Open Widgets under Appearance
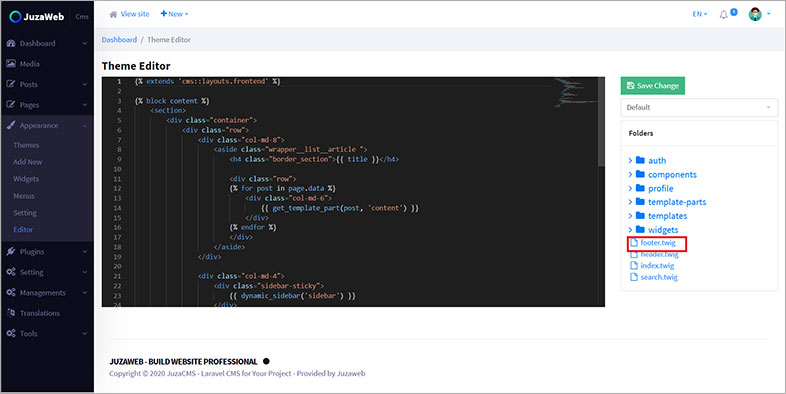786x394 pixels. [26, 179]
